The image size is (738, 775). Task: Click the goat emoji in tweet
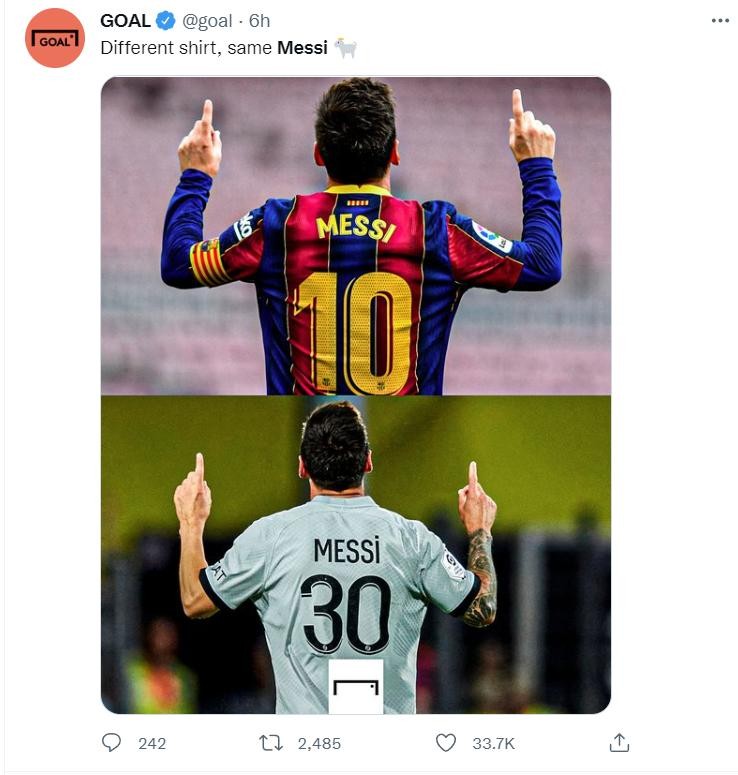click(x=346, y=47)
